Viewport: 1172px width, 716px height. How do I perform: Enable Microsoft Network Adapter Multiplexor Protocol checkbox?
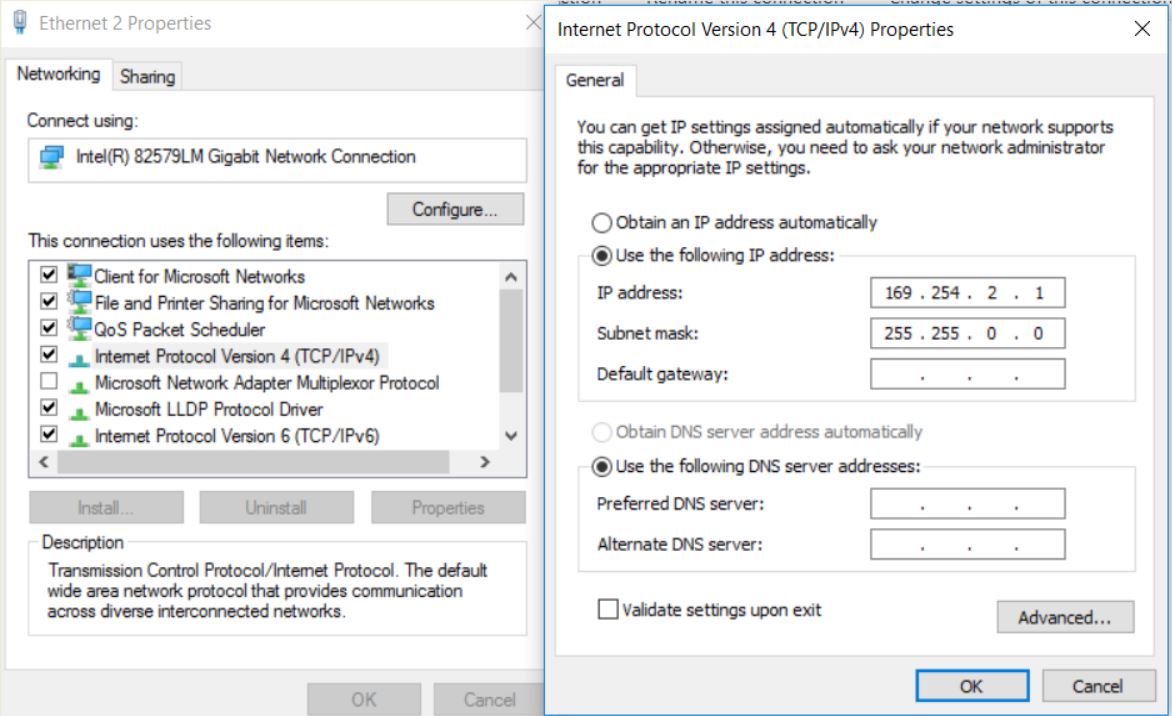48,382
